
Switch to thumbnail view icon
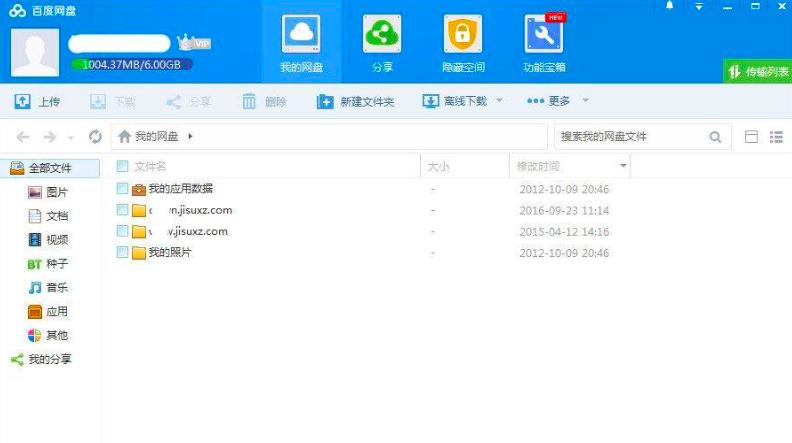751,137
